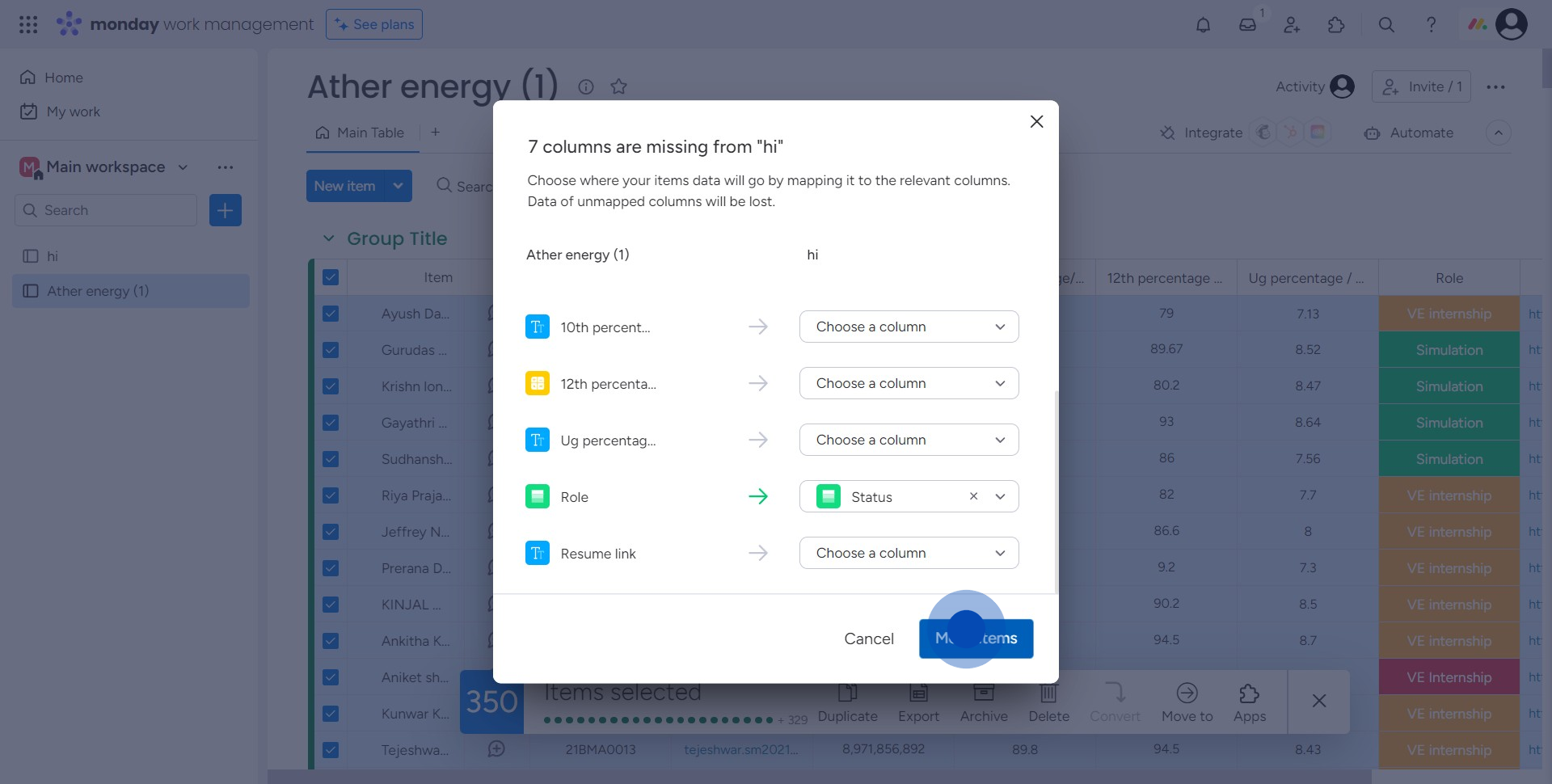Toggle the select-all checkbox in header
Viewport: 1552px width, 784px height.
(331, 277)
